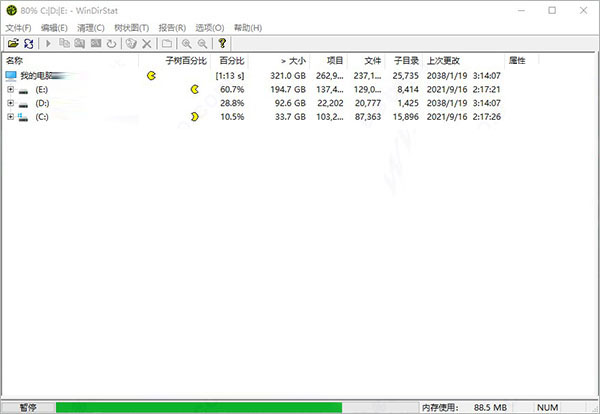Click the WinDirStat title bar app icon
Screen dimensions: 600x414
(x=11, y=10)
